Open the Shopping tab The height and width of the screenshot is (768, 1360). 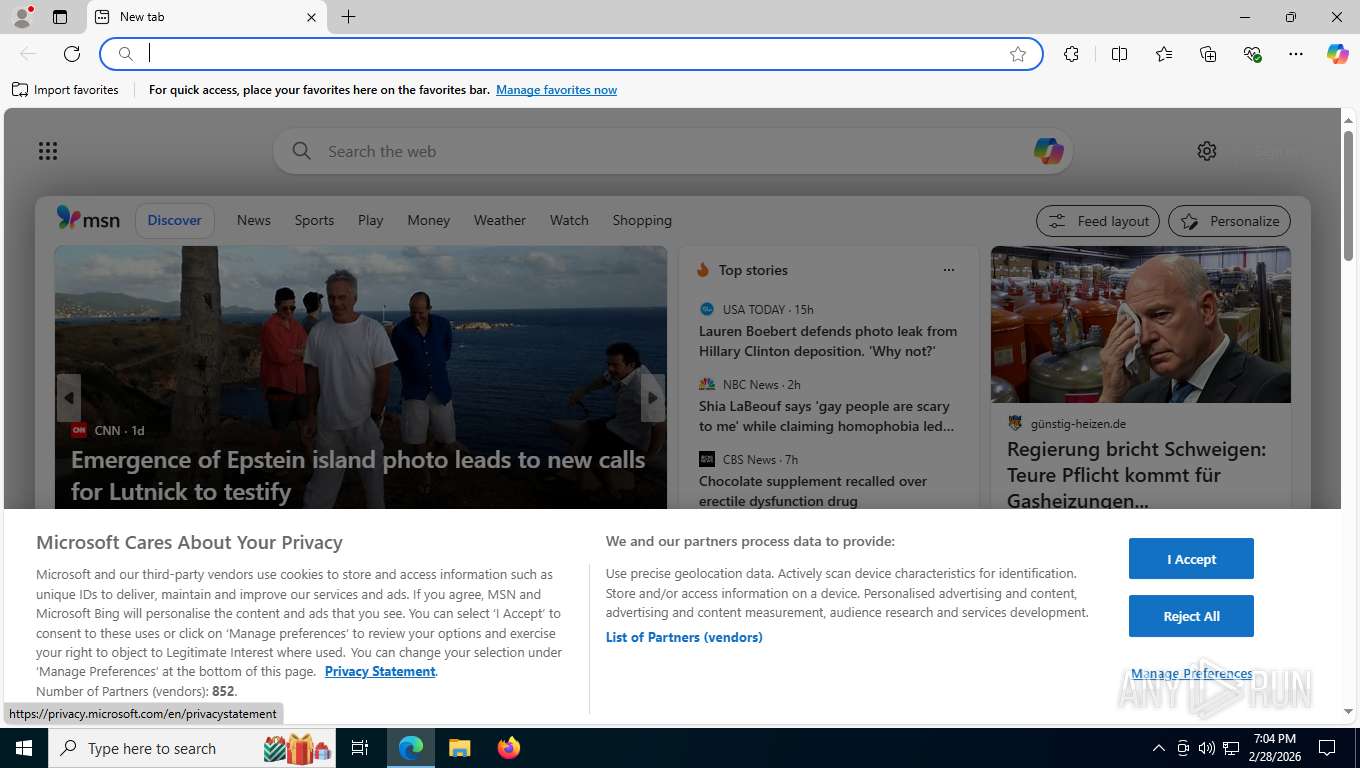click(642, 220)
